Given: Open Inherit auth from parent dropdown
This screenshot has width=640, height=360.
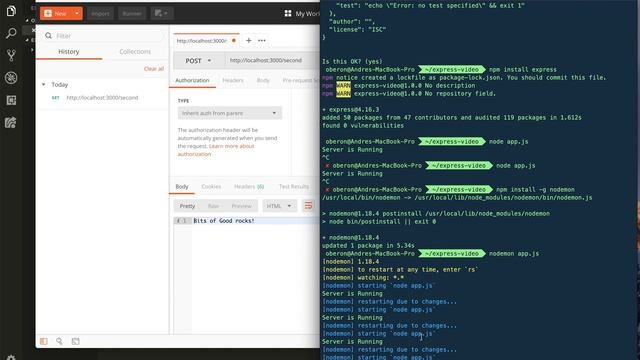Looking at the screenshot, I should tap(229, 113).
